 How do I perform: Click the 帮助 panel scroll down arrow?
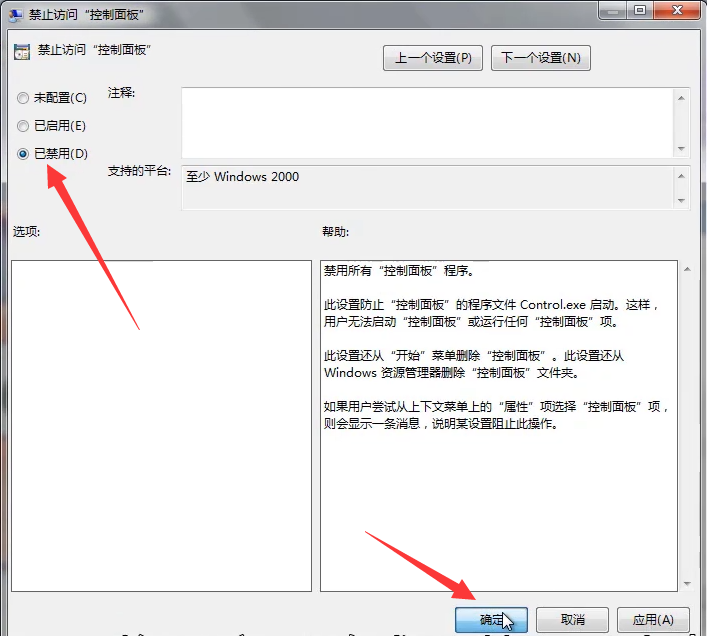click(x=685, y=582)
